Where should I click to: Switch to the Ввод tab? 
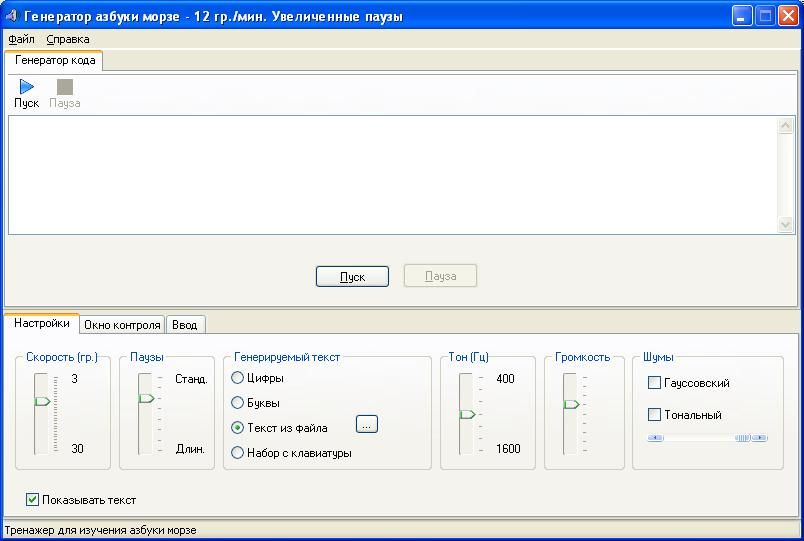(184, 325)
